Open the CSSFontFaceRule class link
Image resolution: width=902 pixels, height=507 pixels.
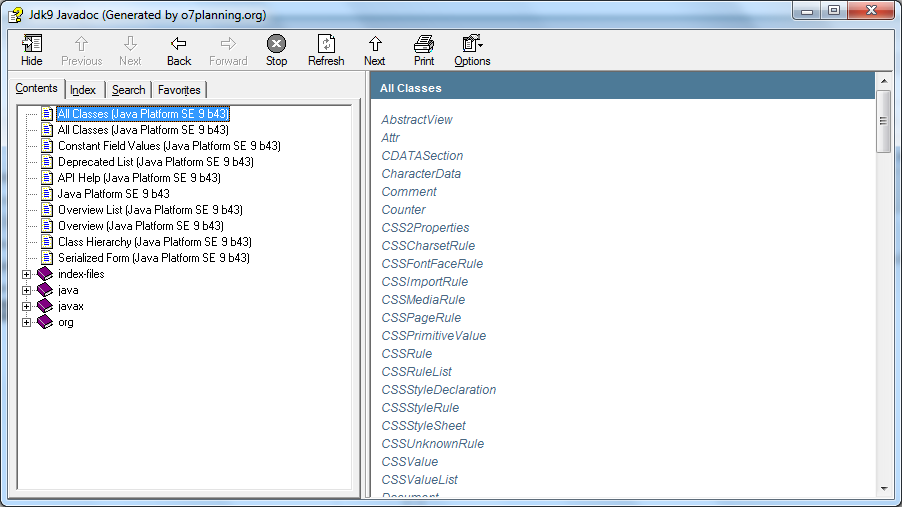point(432,264)
